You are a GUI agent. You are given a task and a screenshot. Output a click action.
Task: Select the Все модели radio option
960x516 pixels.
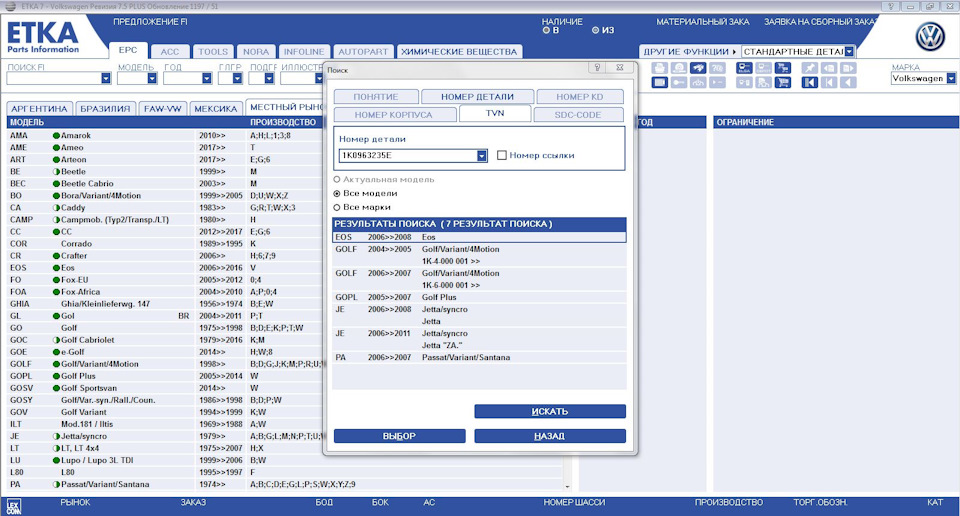click(x=337, y=193)
